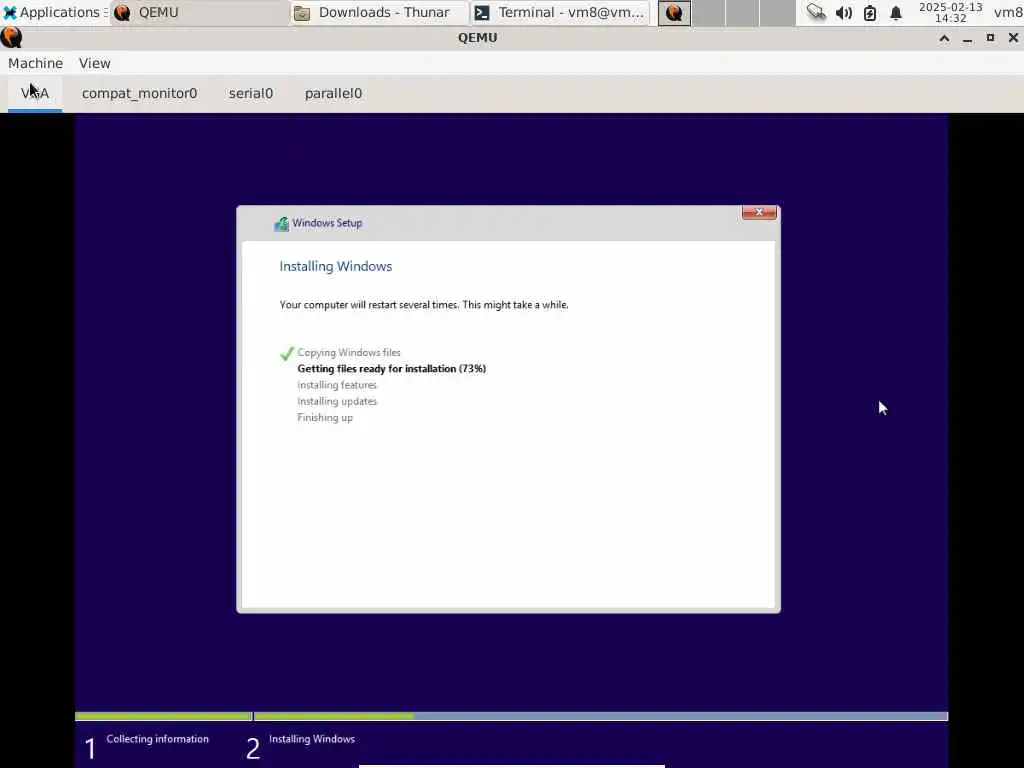
Task: Click the active workspace QEMU icon
Action: point(674,13)
